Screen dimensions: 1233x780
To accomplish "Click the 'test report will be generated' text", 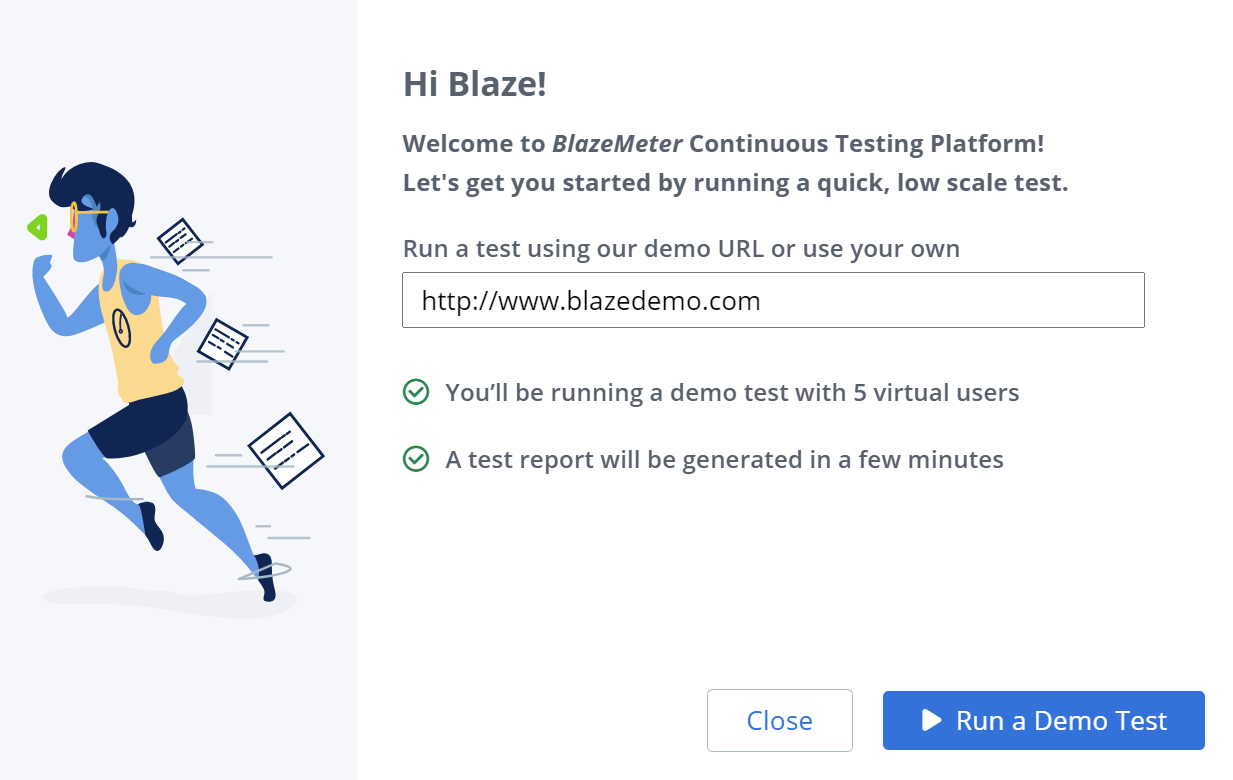I will click(x=724, y=459).
